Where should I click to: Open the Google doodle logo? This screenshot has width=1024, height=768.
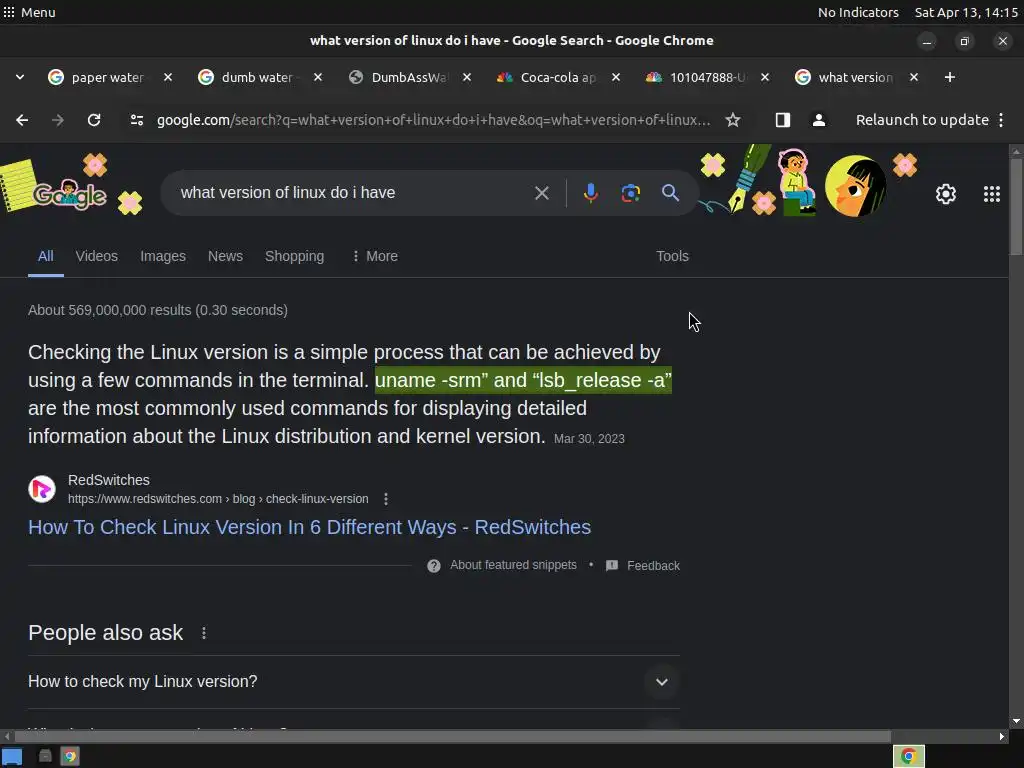(70, 194)
